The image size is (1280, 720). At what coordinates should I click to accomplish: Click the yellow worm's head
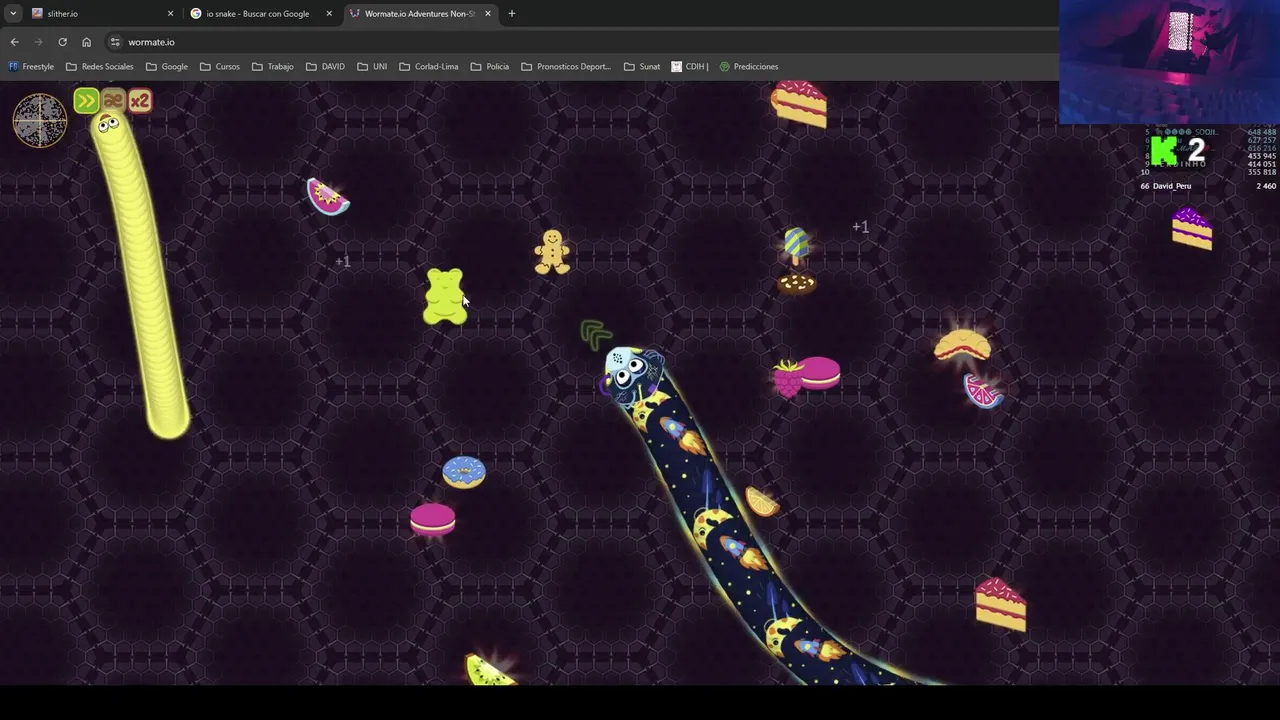(x=109, y=126)
